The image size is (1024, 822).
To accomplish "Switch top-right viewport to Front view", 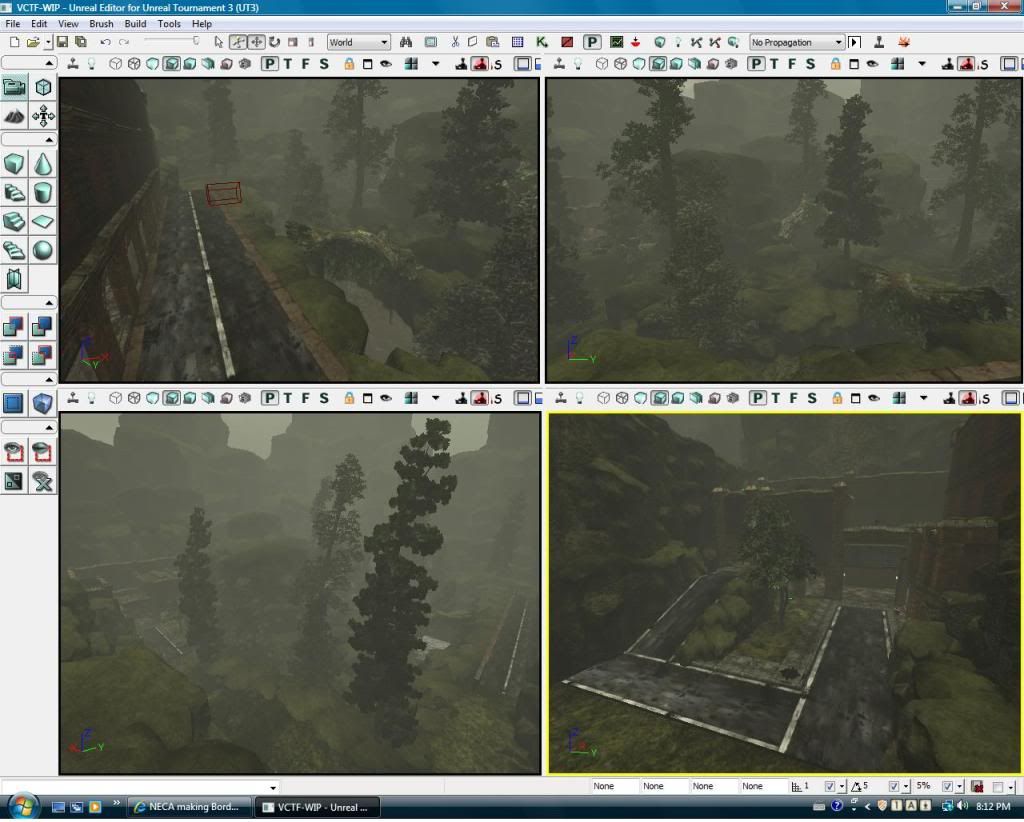I will point(792,64).
